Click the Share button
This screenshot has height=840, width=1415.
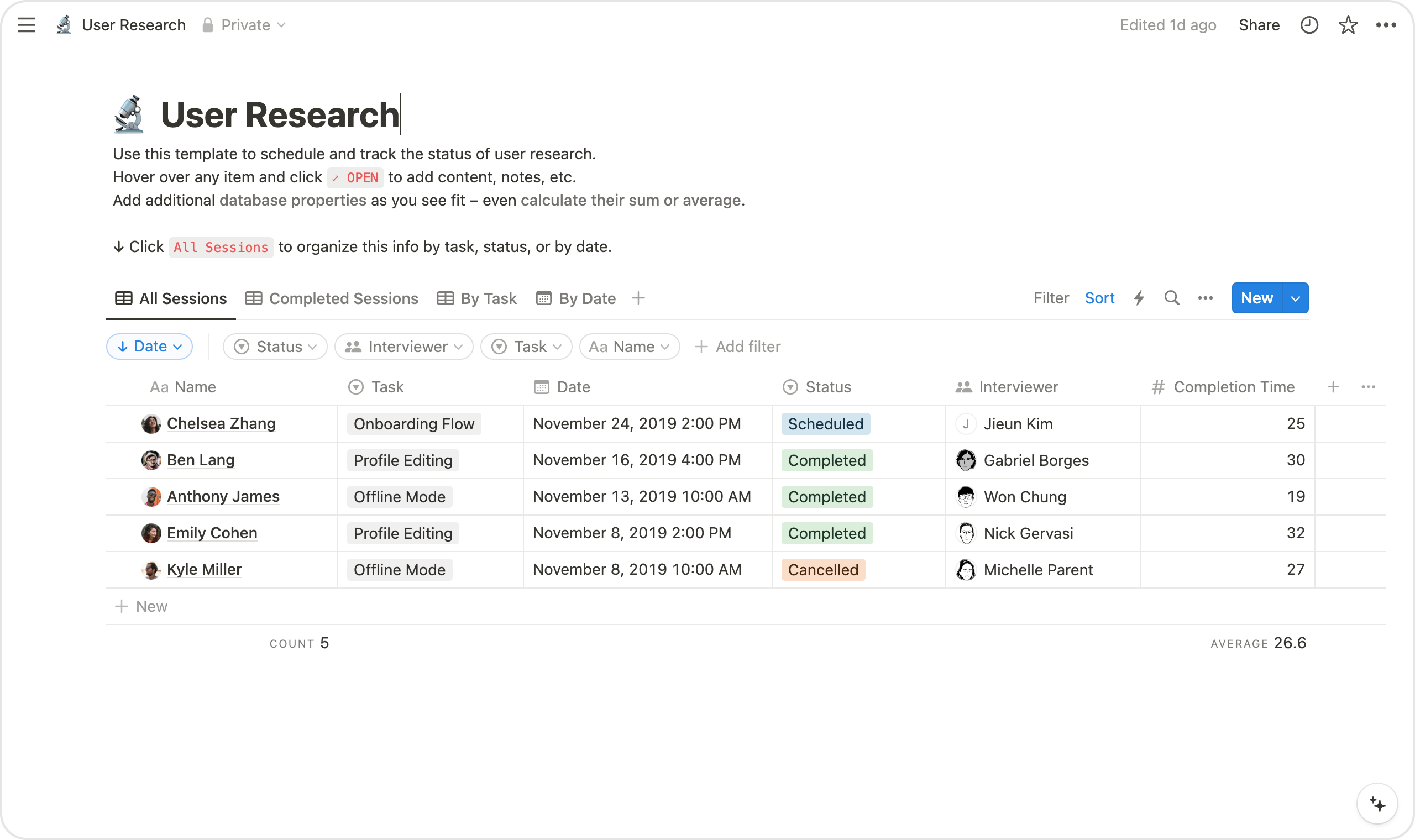[x=1259, y=25]
